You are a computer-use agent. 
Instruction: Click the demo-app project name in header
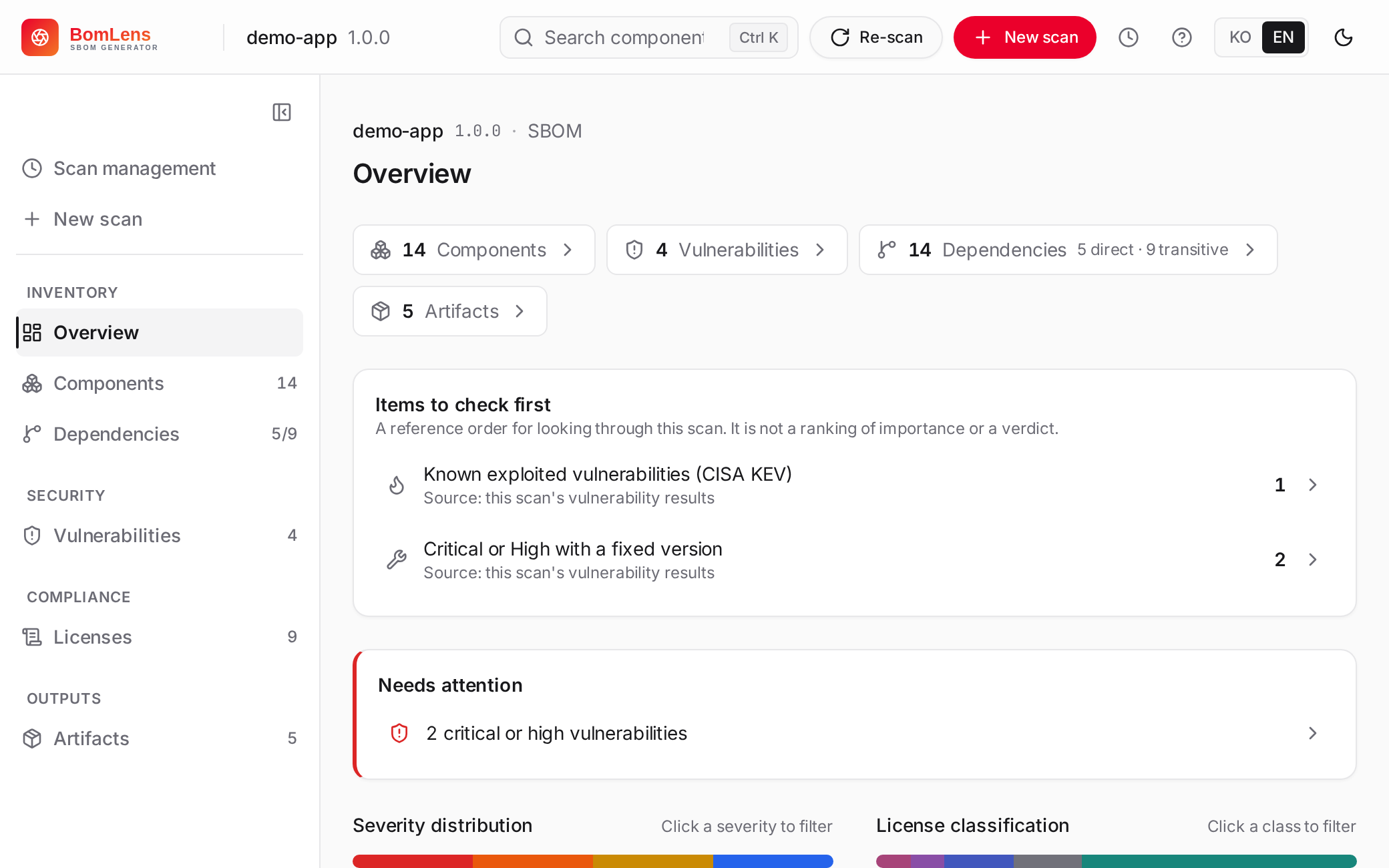pos(292,37)
